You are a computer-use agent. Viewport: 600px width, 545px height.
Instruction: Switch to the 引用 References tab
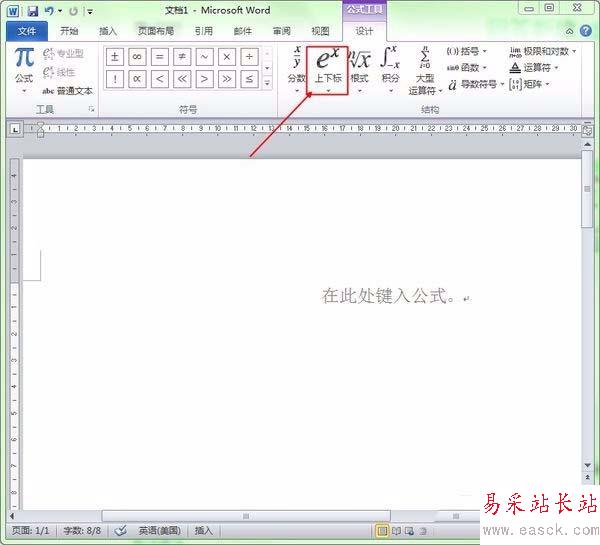[x=204, y=31]
